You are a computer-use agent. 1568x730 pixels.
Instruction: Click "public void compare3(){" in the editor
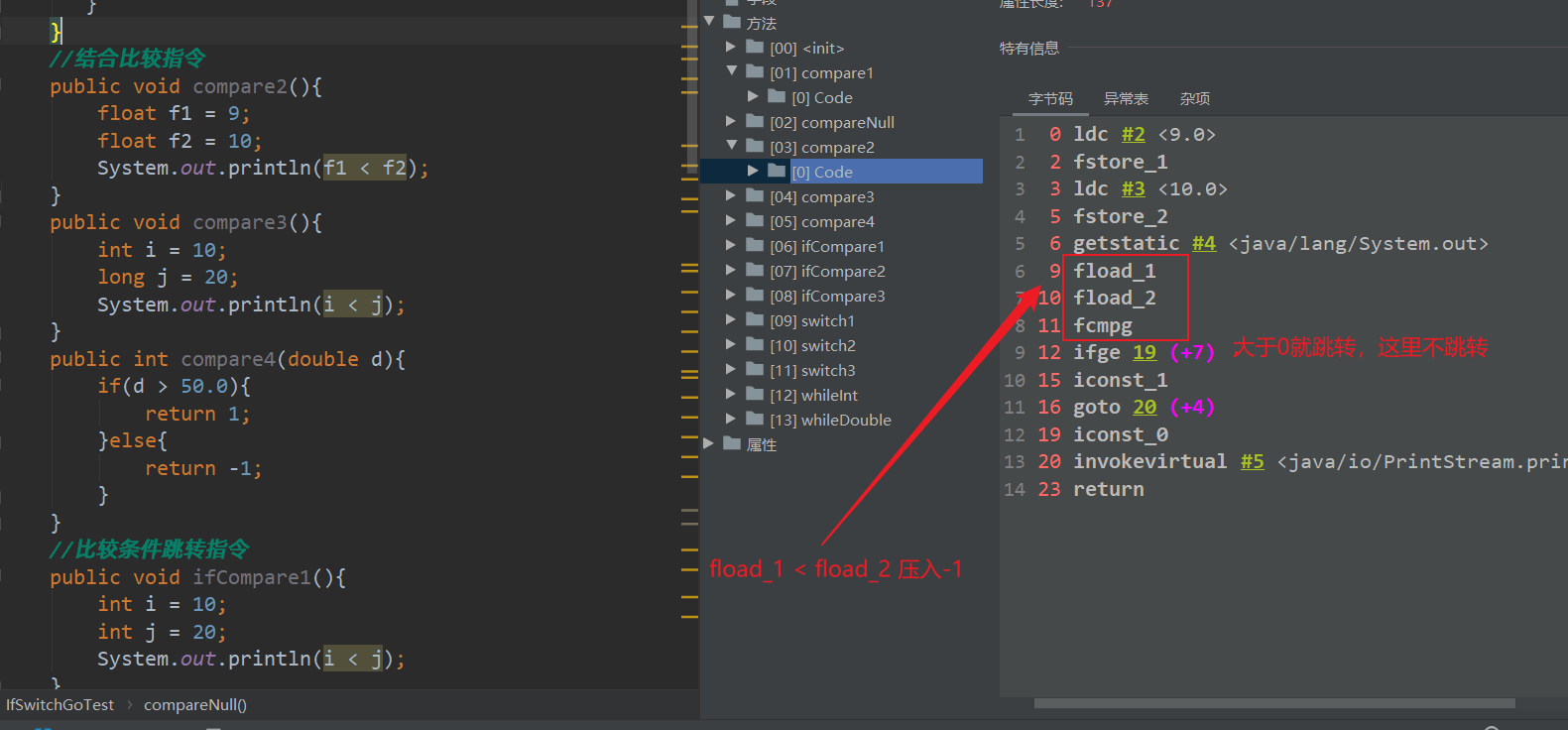click(x=186, y=223)
